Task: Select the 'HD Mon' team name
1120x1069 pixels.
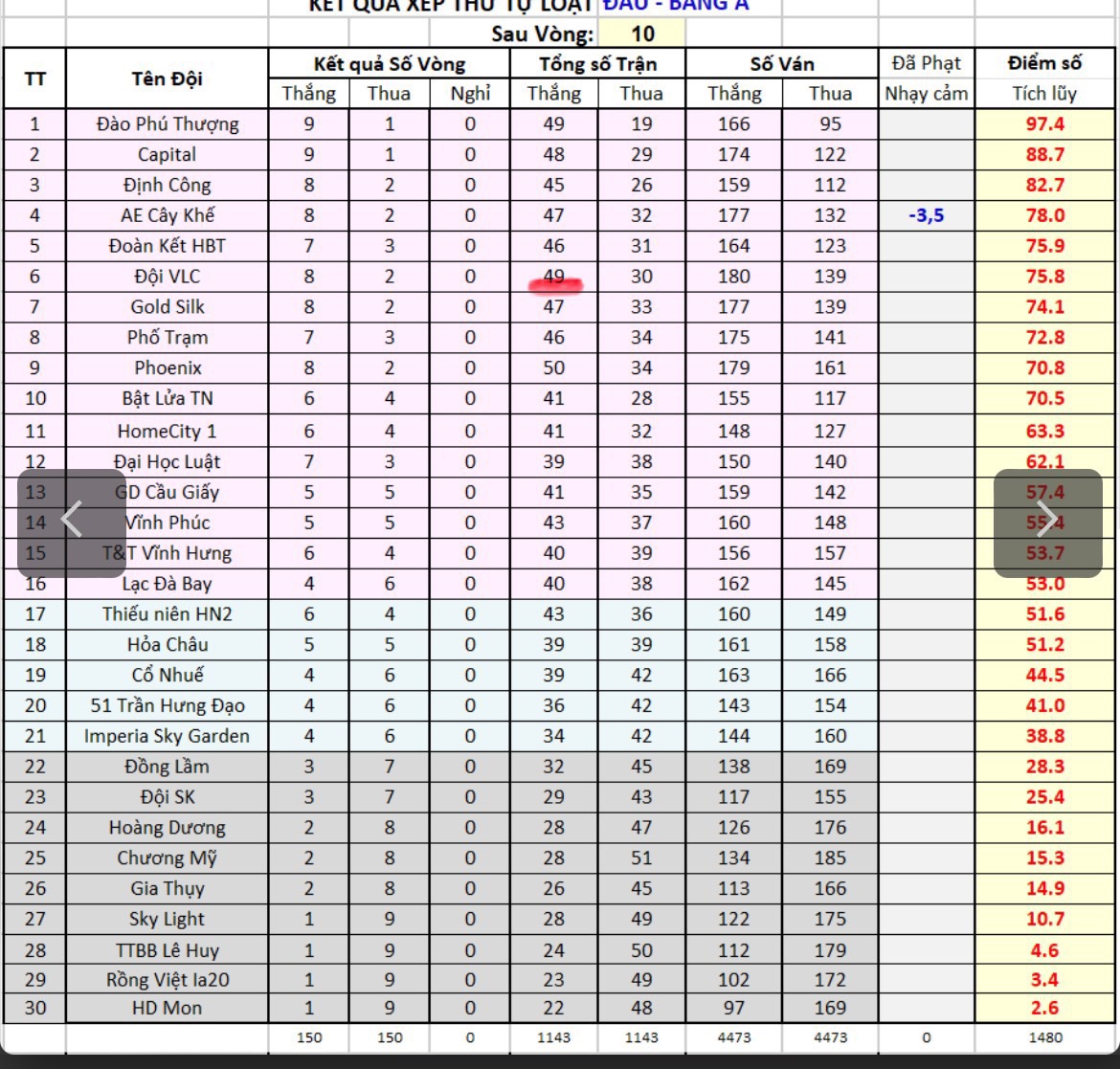Action: pyautogui.click(x=168, y=1009)
